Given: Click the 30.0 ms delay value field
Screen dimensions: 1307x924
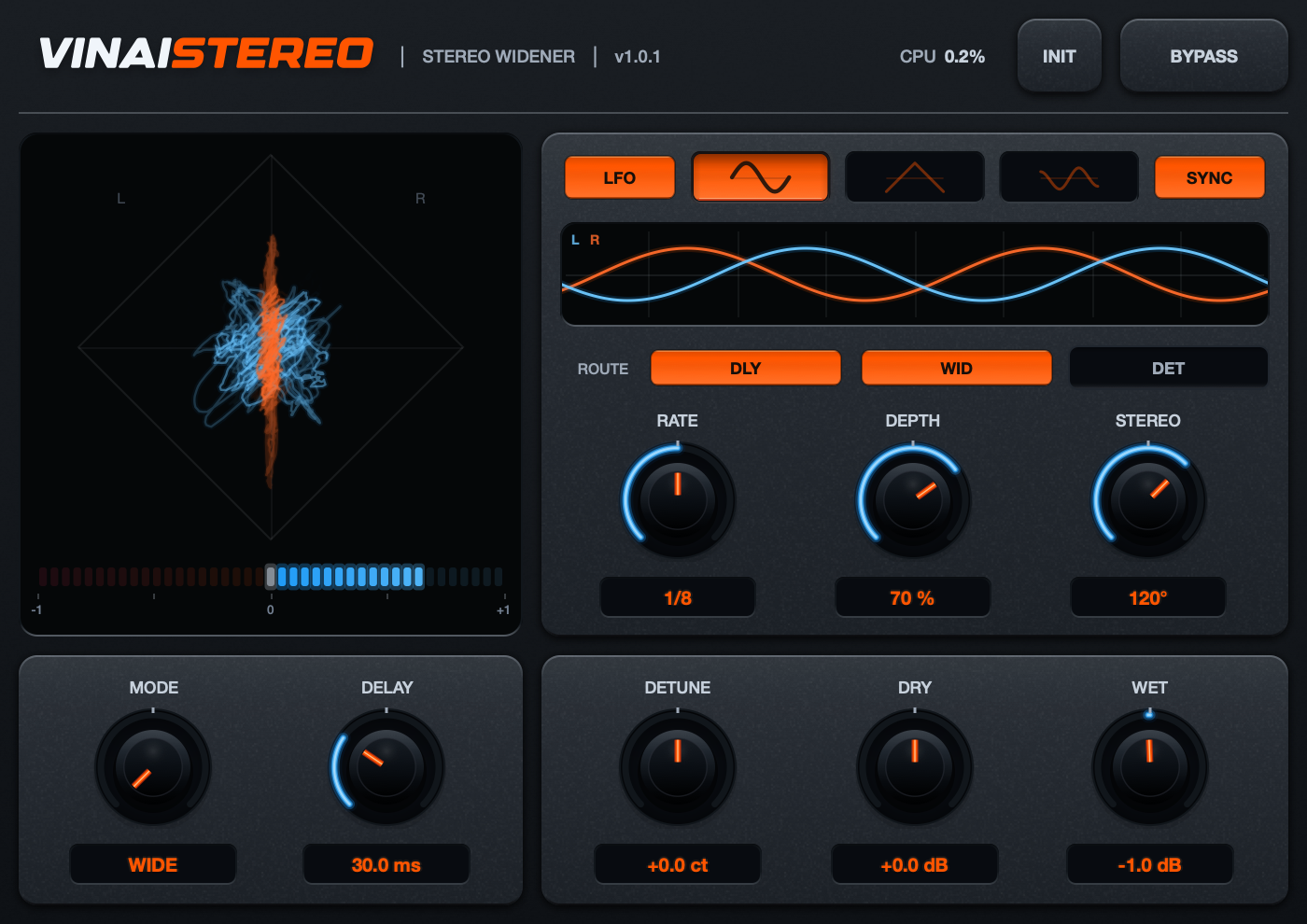Looking at the screenshot, I should (x=386, y=864).
